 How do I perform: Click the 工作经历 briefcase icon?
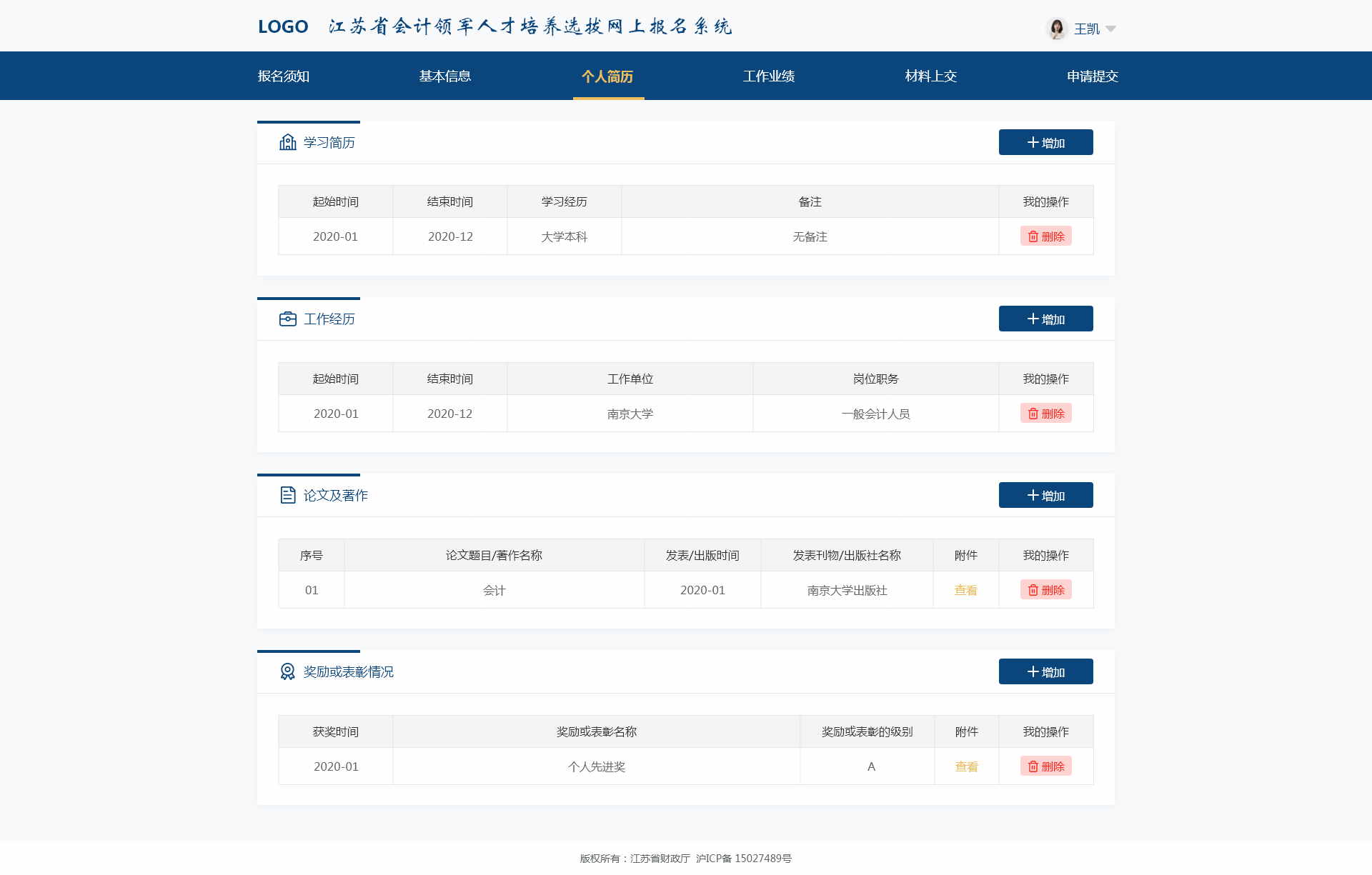[x=287, y=319]
